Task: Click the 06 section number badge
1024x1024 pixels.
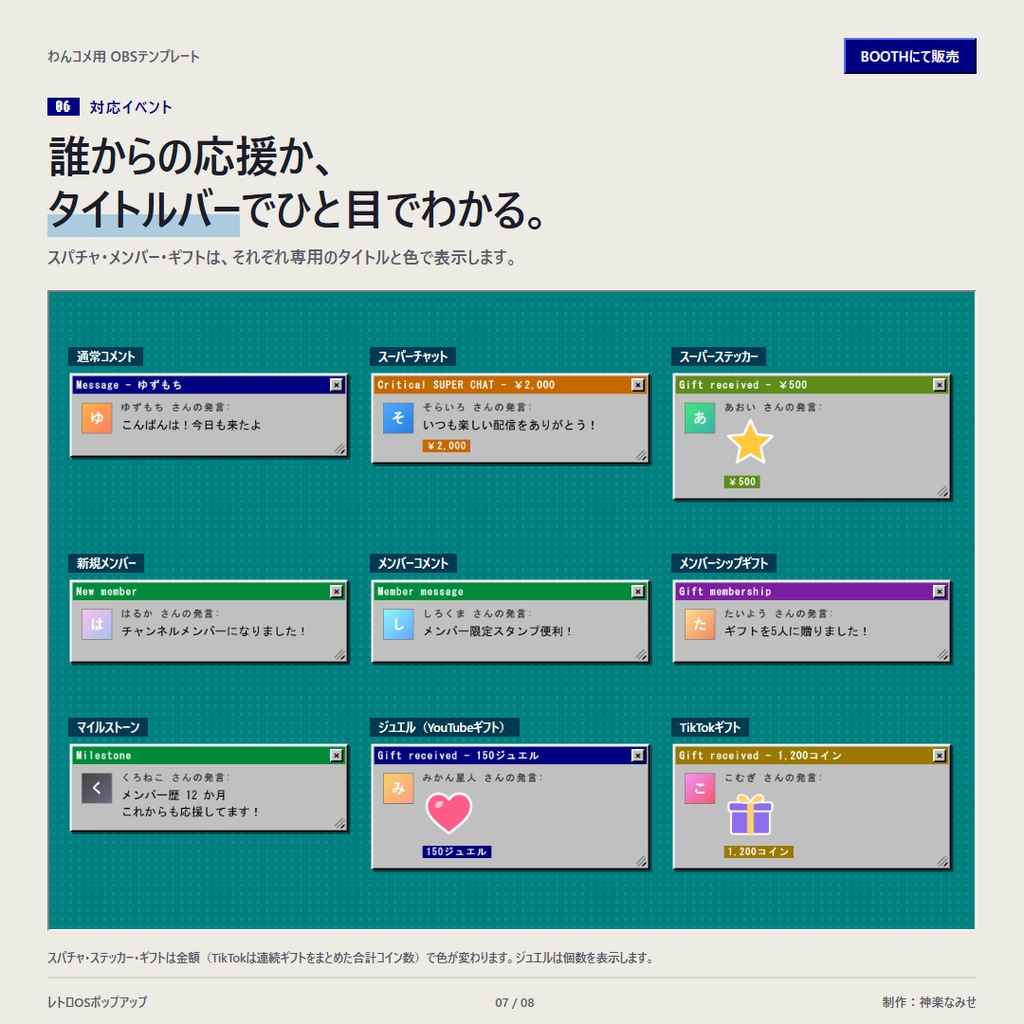Action: tap(63, 106)
